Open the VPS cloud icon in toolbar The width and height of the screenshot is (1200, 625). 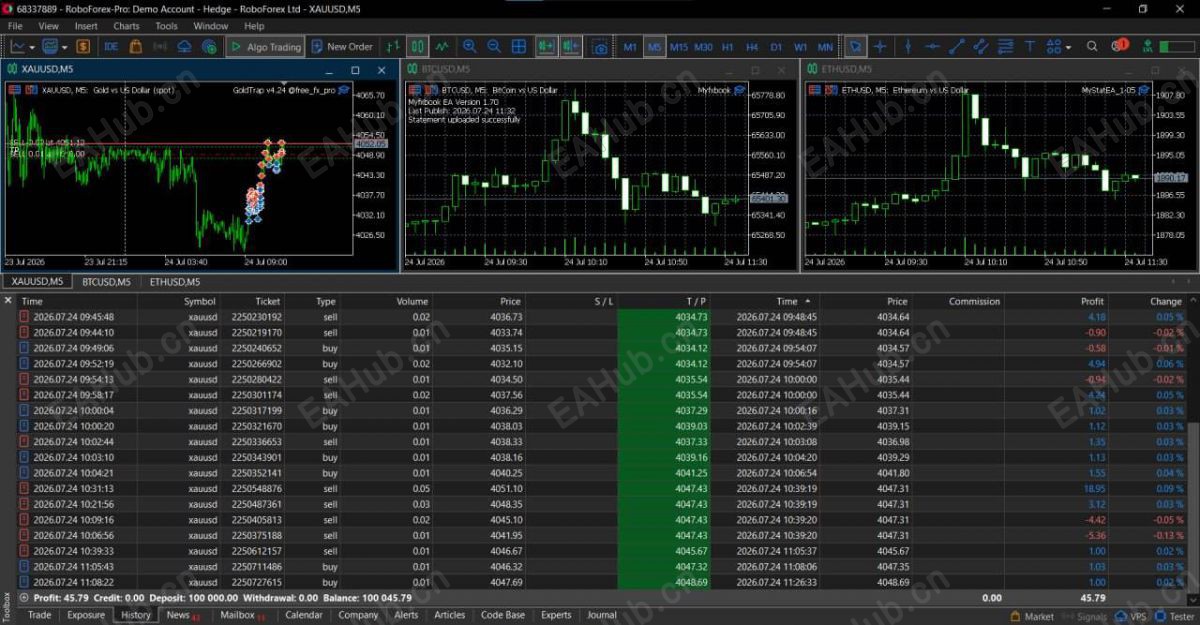185,46
